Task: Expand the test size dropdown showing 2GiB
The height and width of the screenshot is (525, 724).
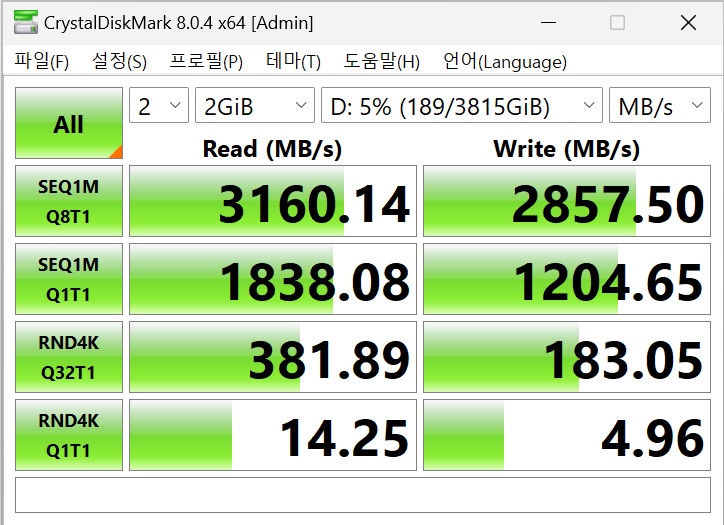Action: pos(255,105)
